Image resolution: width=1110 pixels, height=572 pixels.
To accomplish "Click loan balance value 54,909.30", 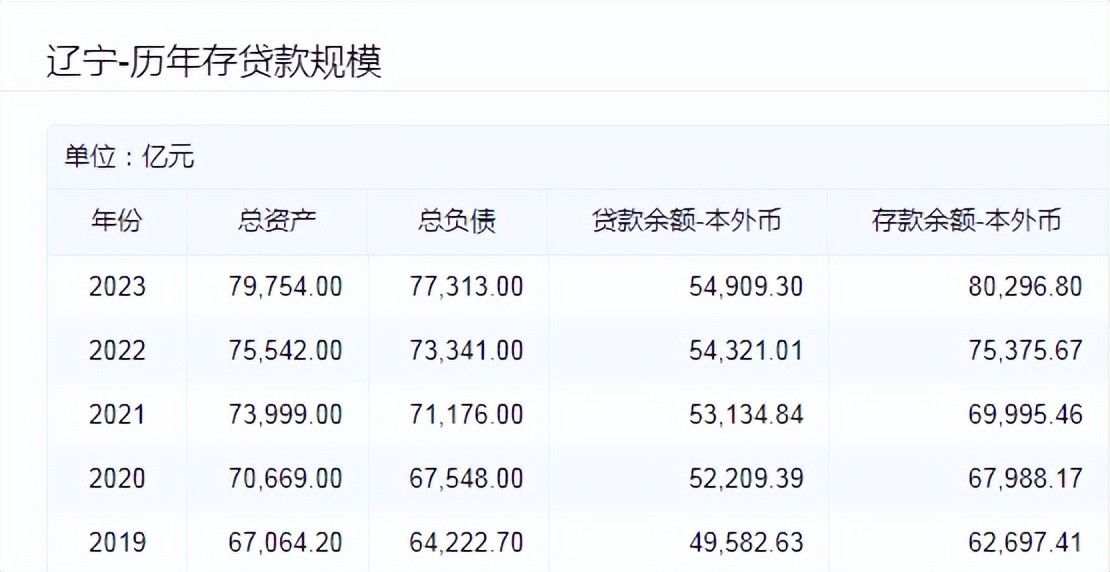I will click(x=746, y=287).
